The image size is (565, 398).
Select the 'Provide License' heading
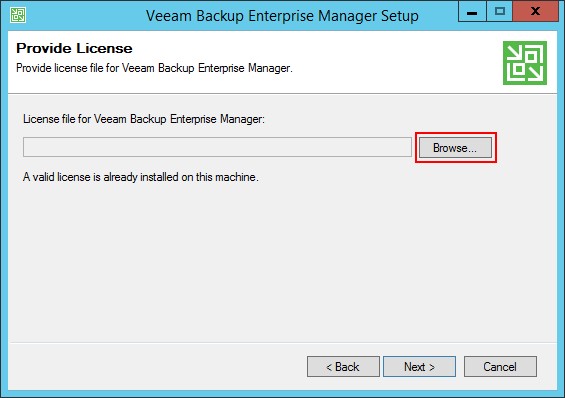[x=74, y=48]
